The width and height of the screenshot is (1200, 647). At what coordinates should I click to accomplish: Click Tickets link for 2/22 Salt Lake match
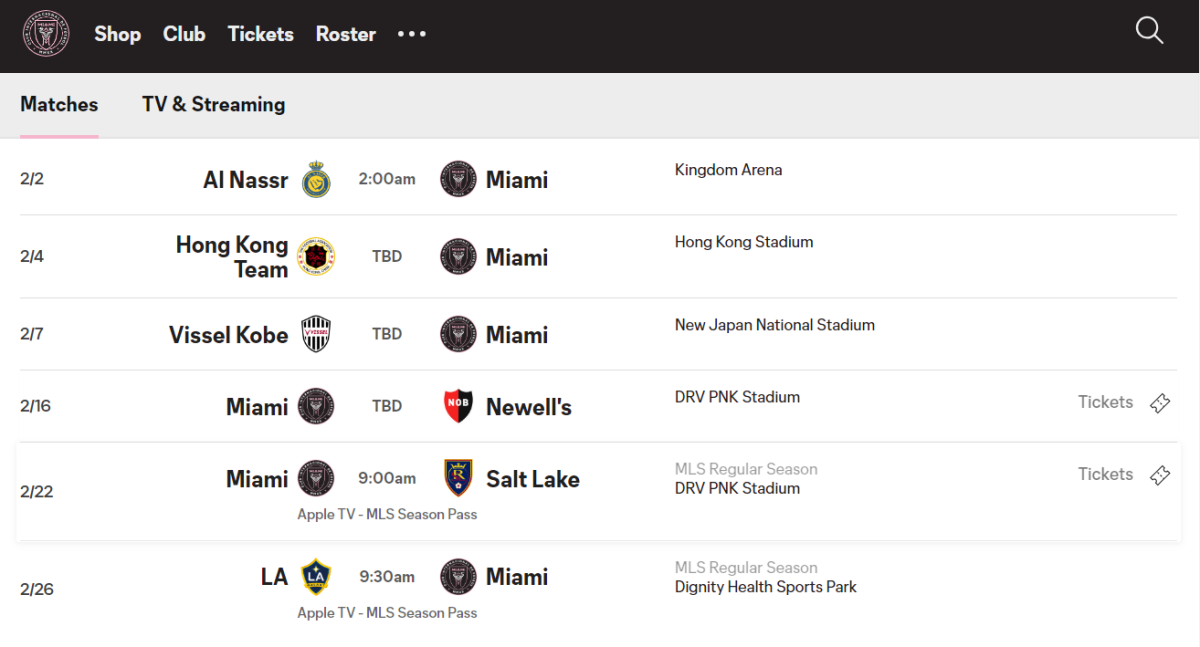tap(1105, 474)
